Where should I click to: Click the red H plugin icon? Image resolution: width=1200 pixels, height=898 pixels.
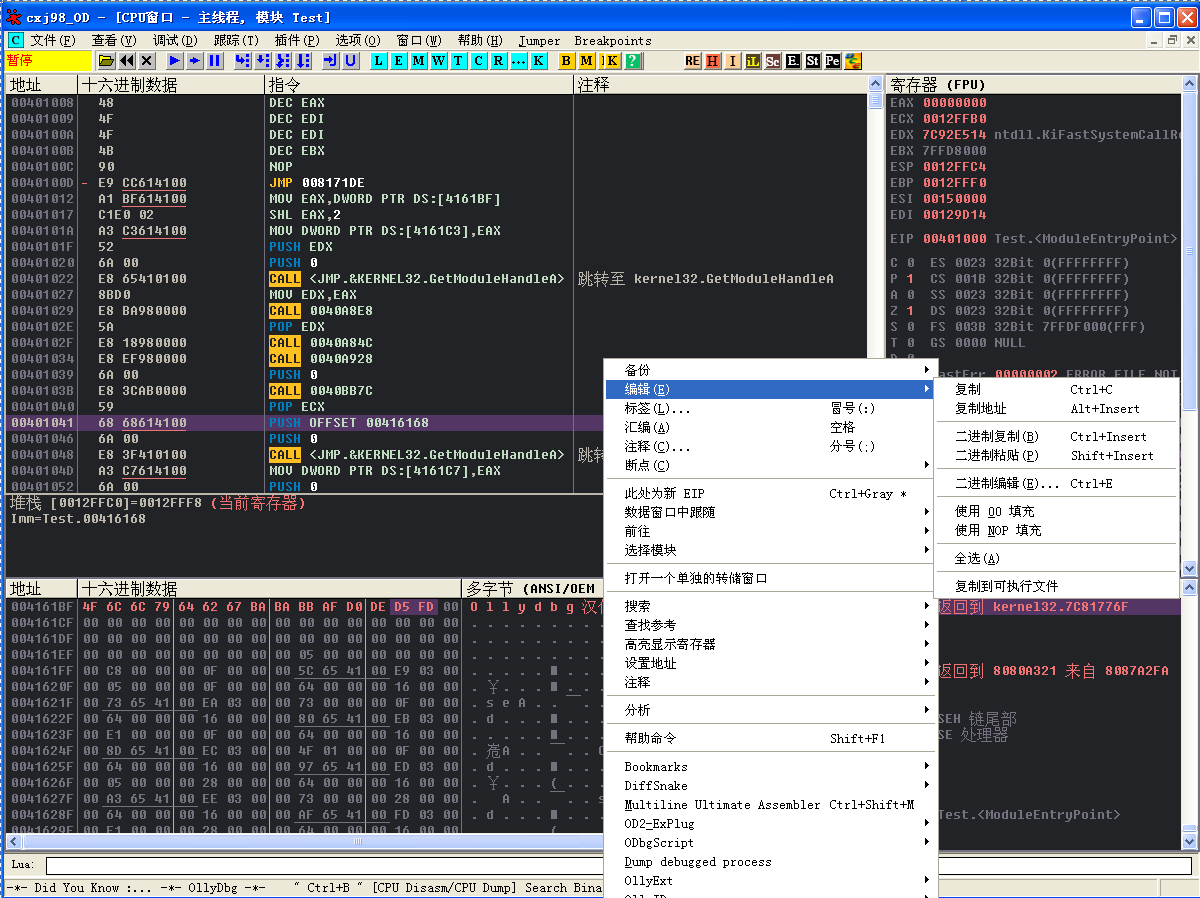click(x=712, y=61)
